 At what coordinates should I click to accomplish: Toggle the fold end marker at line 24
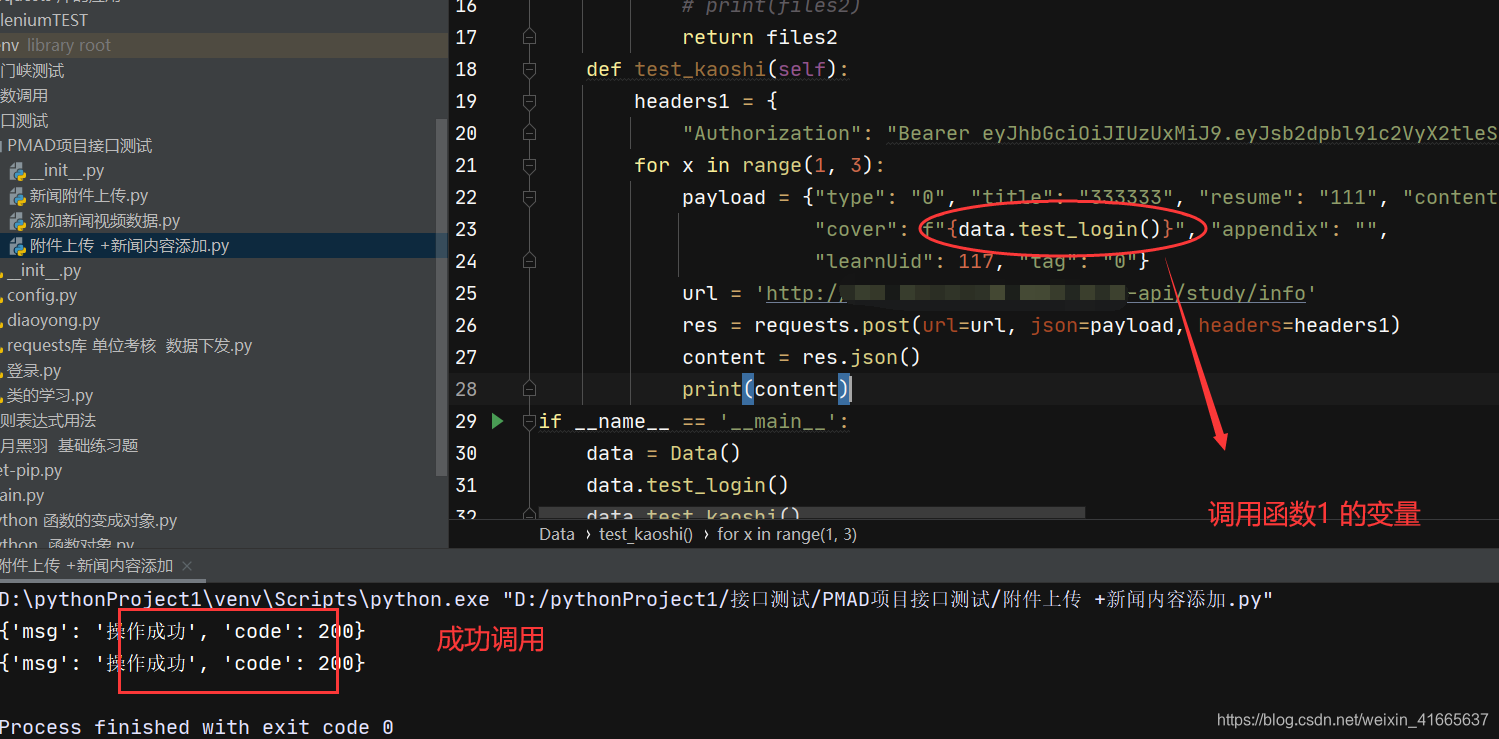pyautogui.click(x=529, y=261)
